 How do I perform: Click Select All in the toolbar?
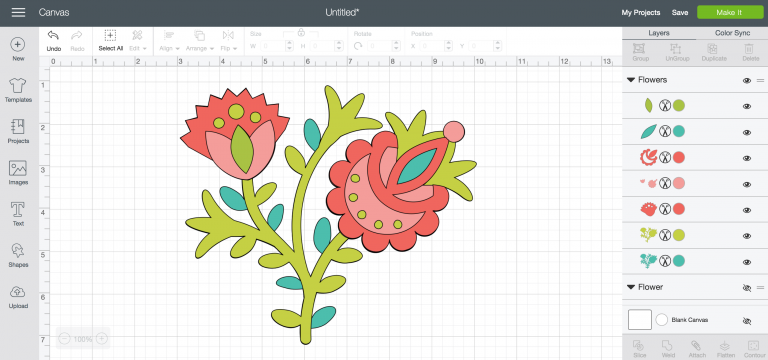click(x=111, y=41)
